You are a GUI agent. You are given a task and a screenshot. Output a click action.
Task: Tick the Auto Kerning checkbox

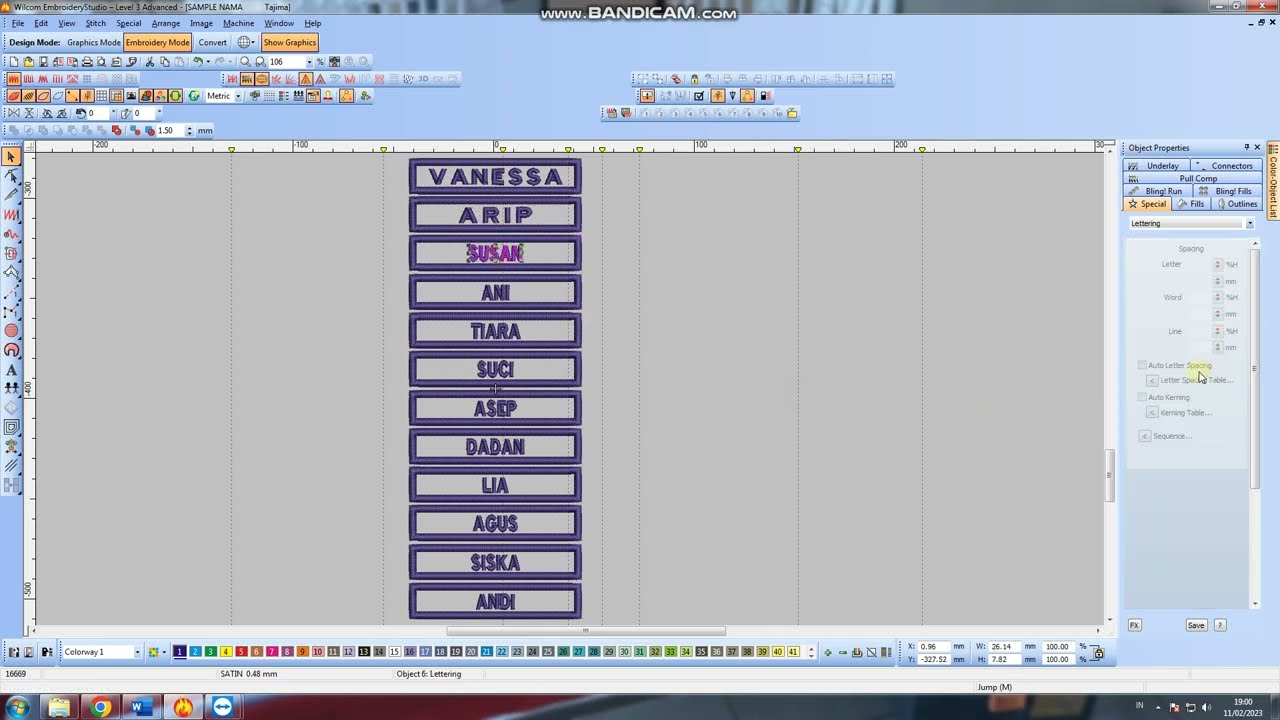coord(1142,397)
